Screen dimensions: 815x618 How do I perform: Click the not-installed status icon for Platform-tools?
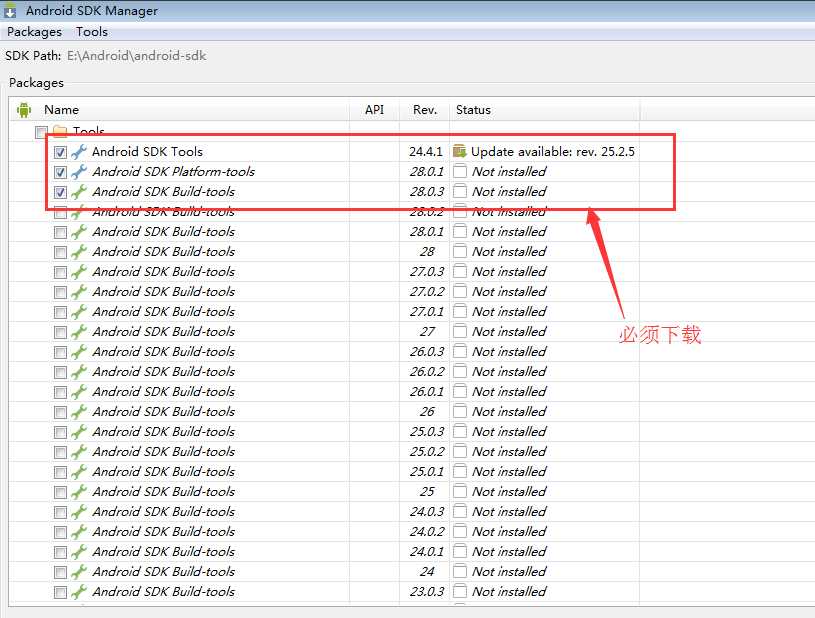pyautogui.click(x=459, y=172)
